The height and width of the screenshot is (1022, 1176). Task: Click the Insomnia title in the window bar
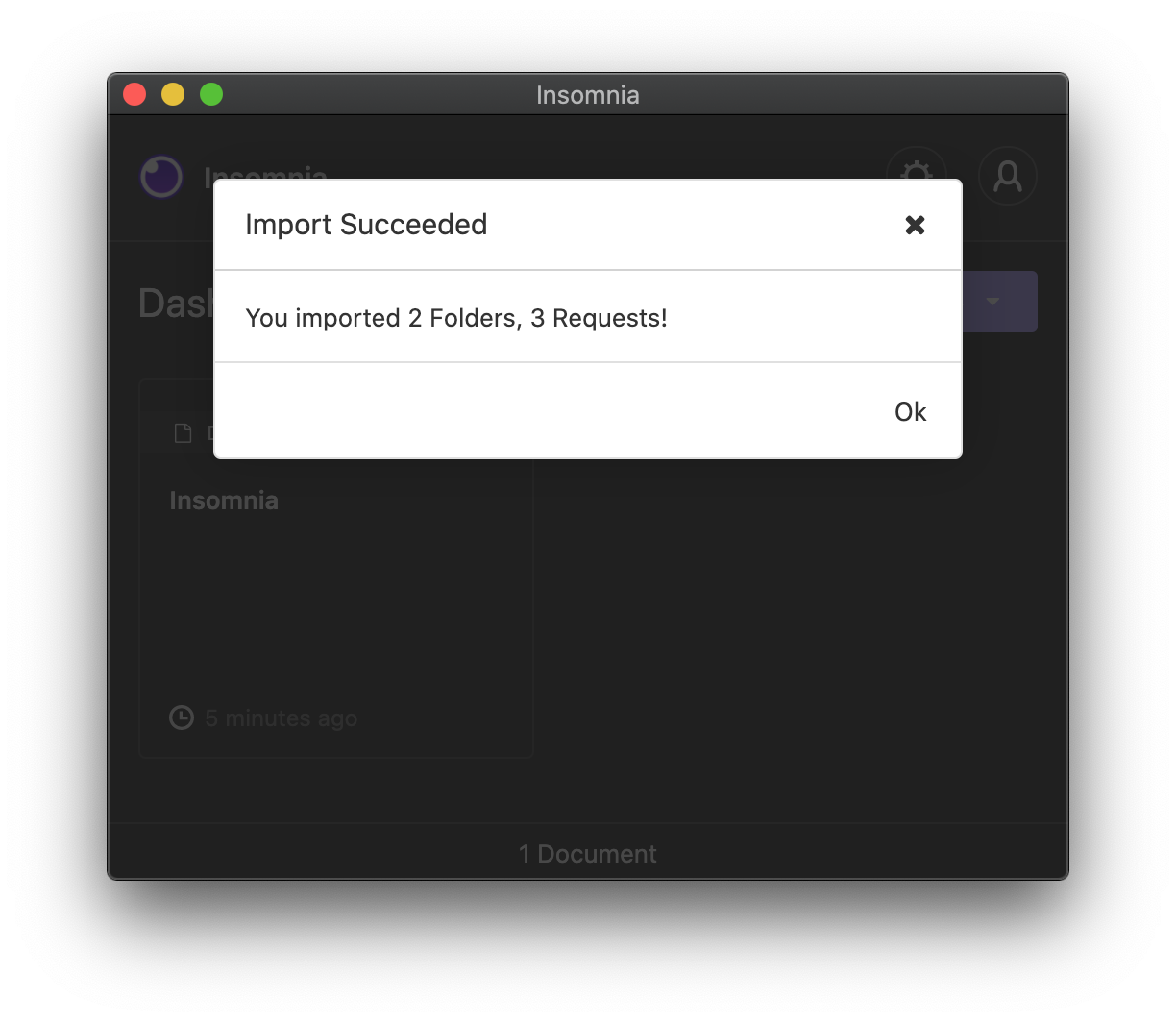(x=587, y=94)
